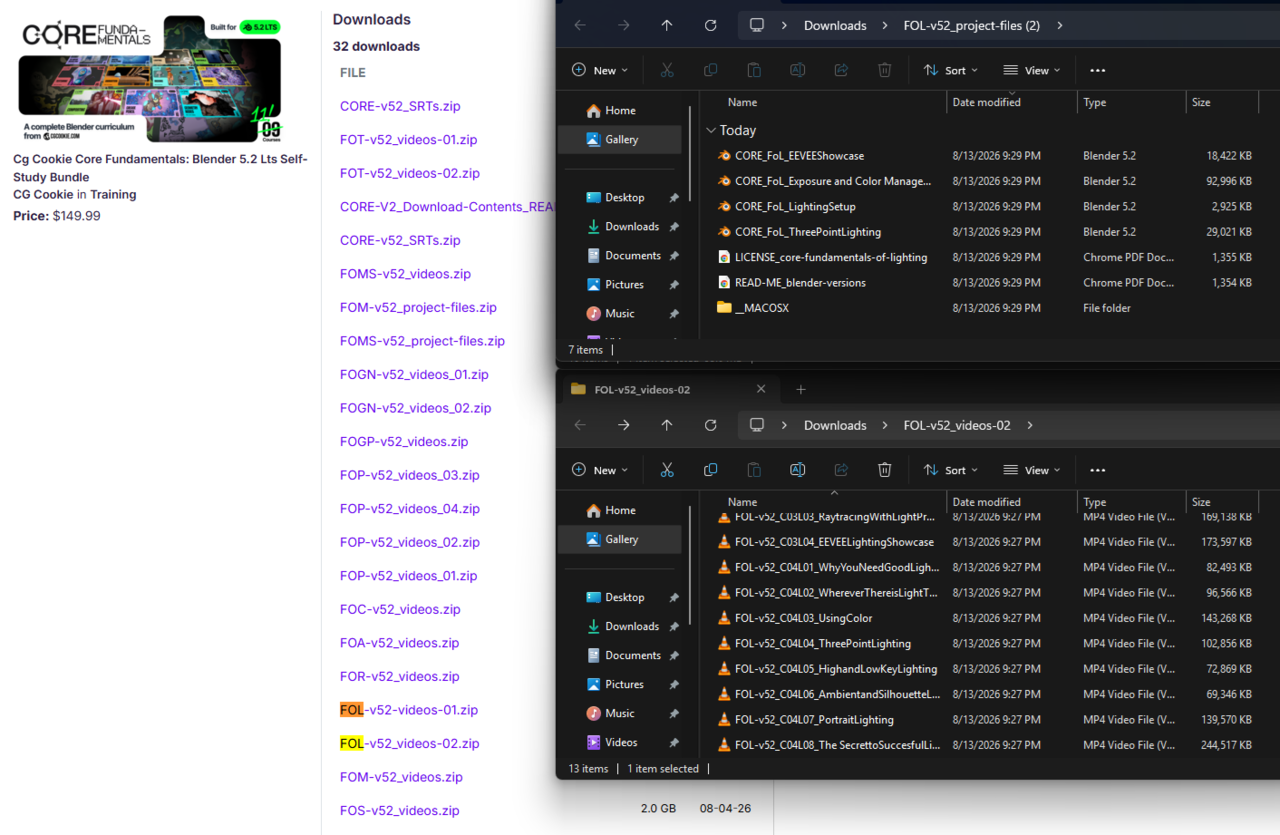Click Copy icon in the project-files window toolbar

710,70
